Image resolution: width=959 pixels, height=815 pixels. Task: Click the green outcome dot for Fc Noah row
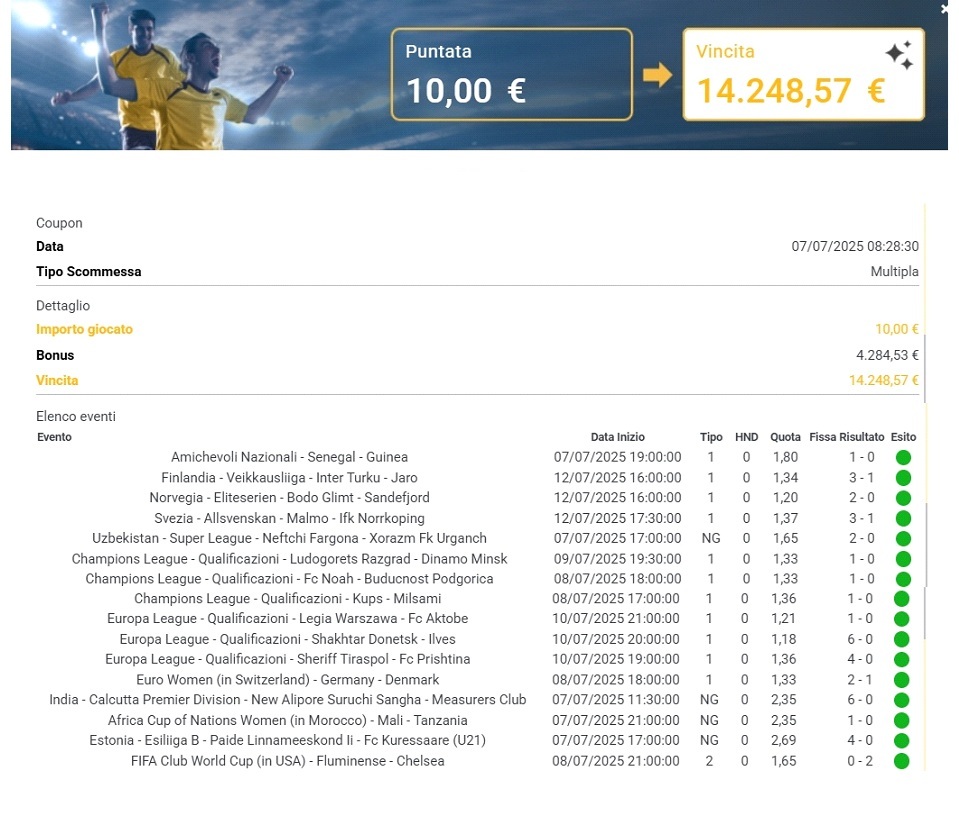click(903, 579)
